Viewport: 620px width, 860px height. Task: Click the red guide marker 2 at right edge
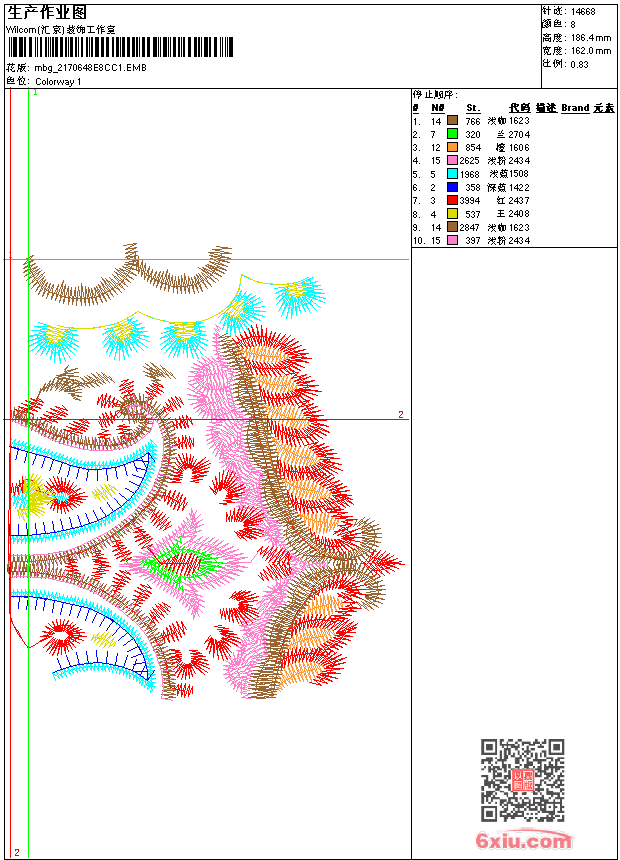coord(401,415)
